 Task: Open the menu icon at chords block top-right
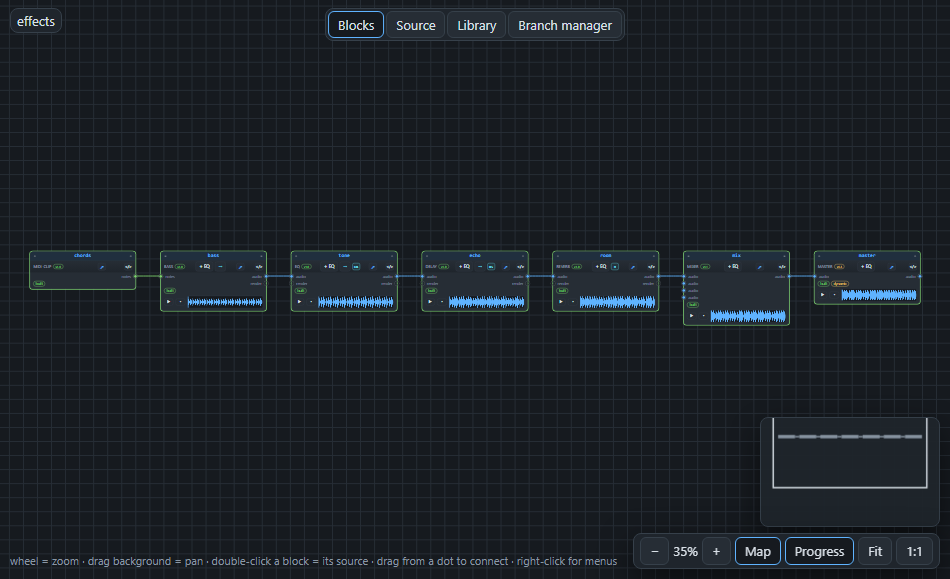(130, 256)
